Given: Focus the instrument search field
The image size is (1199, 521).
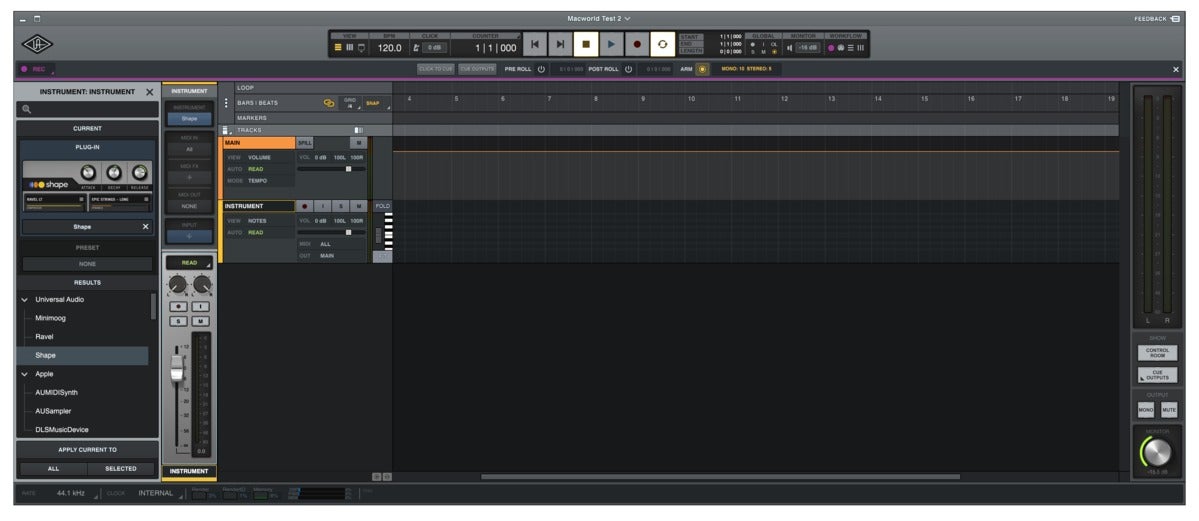Looking at the screenshot, I should coord(87,109).
